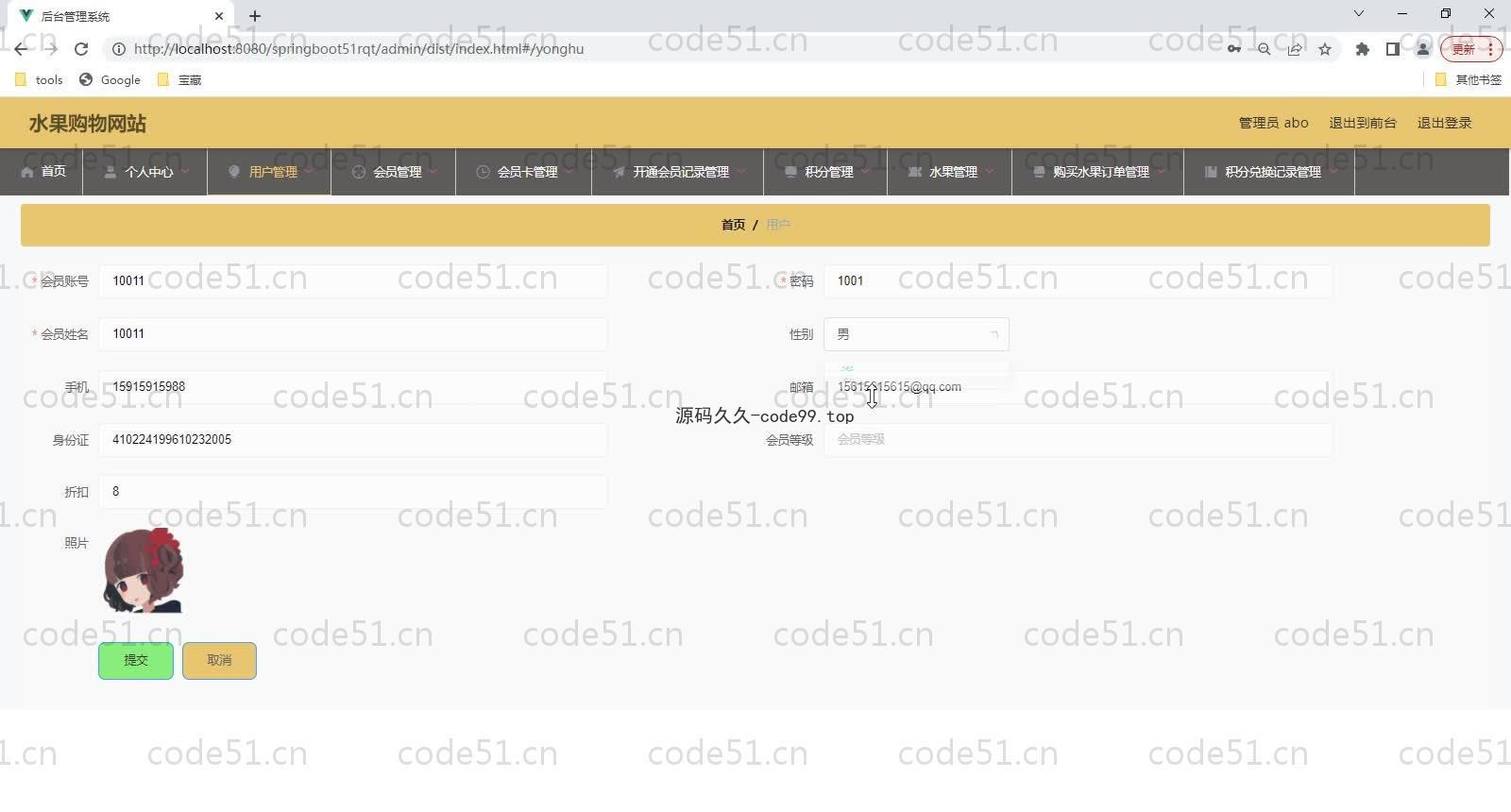Open the new tab plus button
This screenshot has width=1511, height=812.
point(255,16)
